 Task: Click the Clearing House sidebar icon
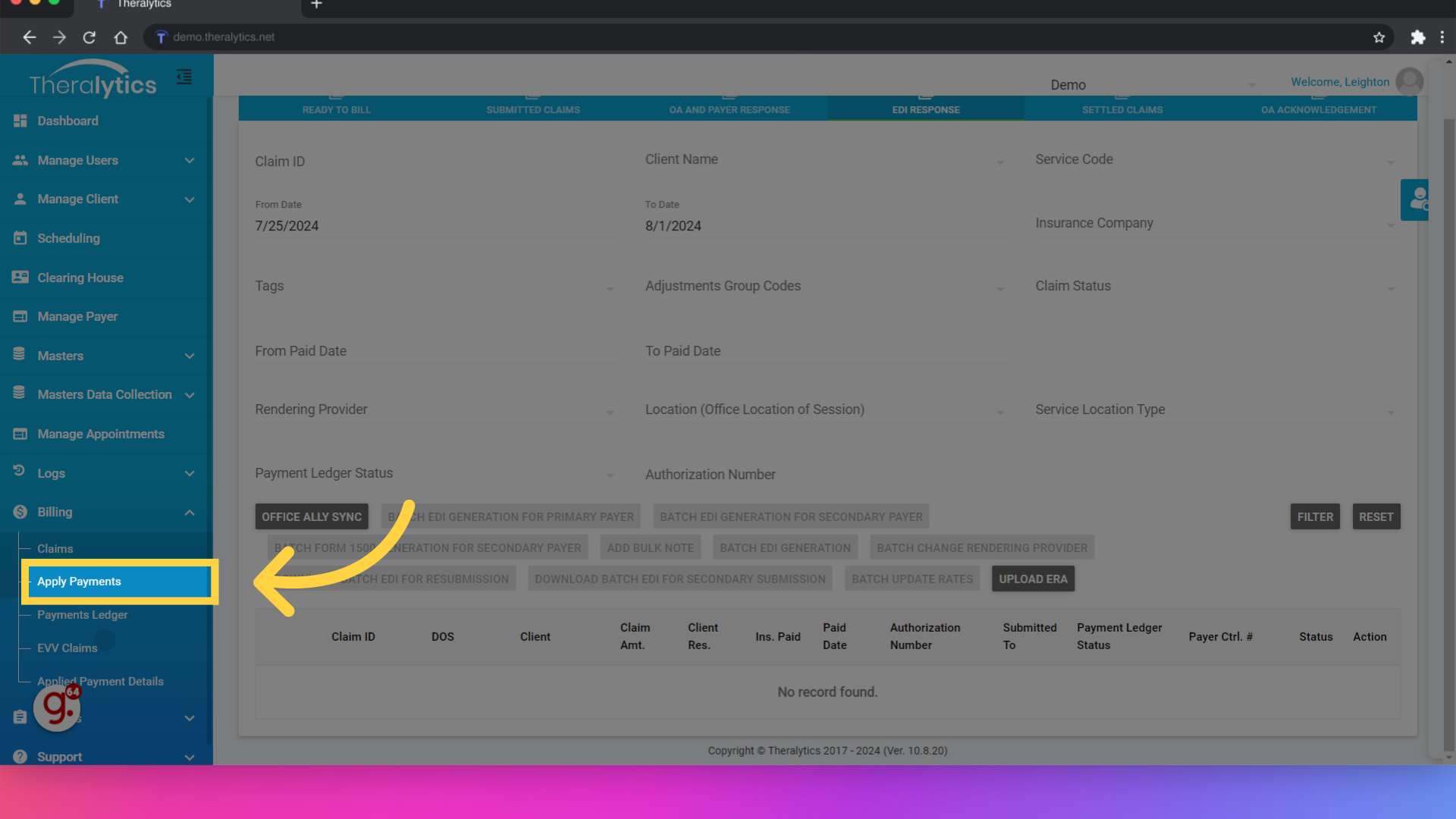(20, 277)
